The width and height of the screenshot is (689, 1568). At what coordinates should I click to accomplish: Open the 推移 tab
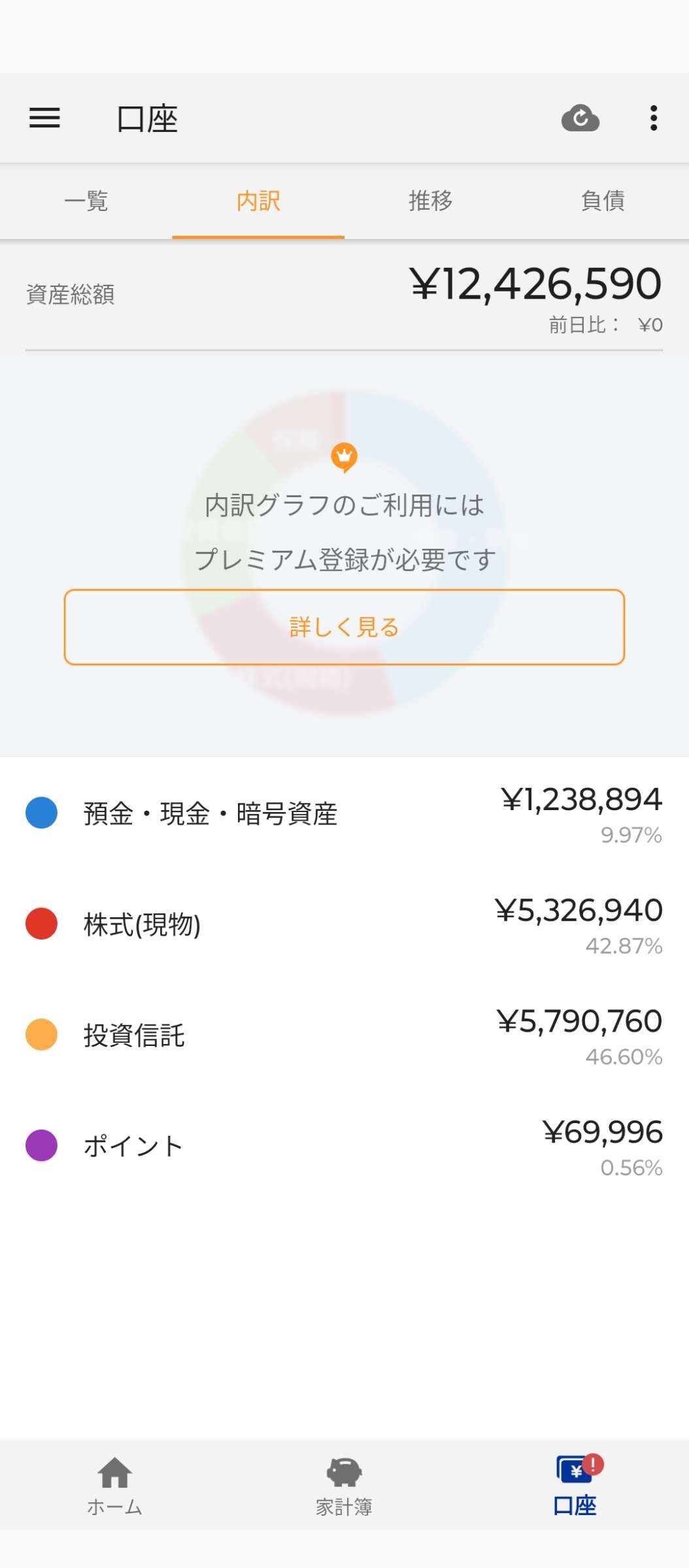click(430, 201)
